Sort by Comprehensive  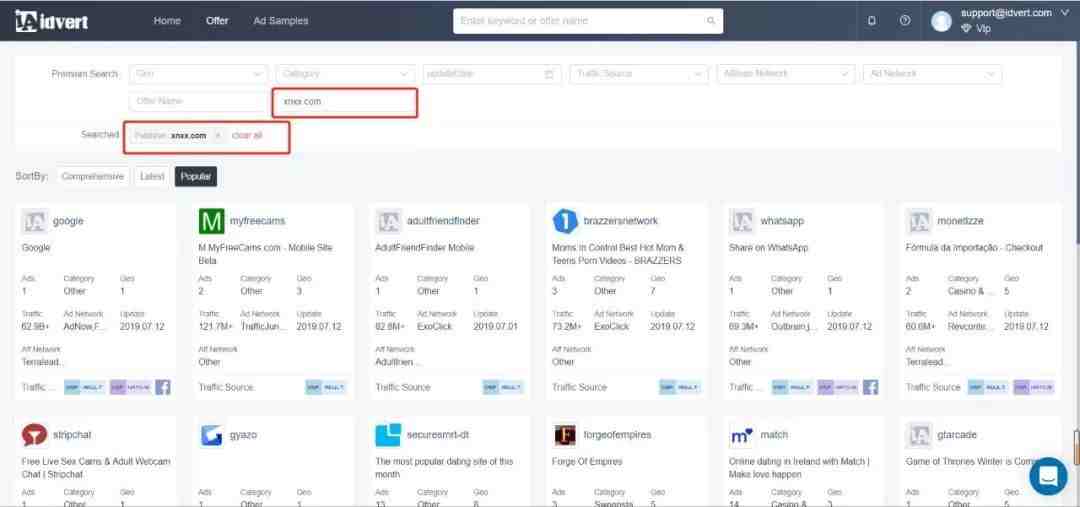pos(92,176)
